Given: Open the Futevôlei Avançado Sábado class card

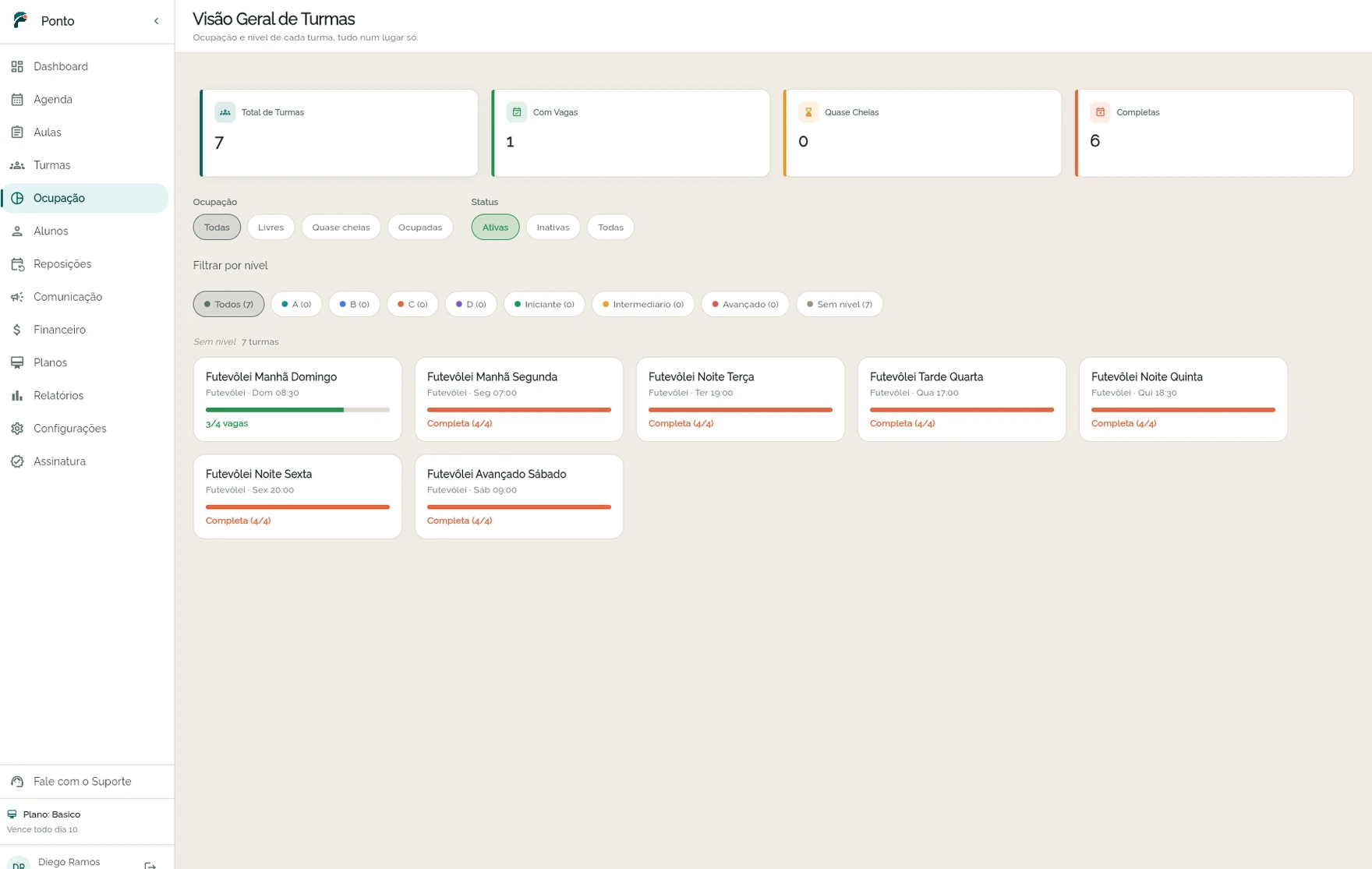Looking at the screenshot, I should point(519,496).
